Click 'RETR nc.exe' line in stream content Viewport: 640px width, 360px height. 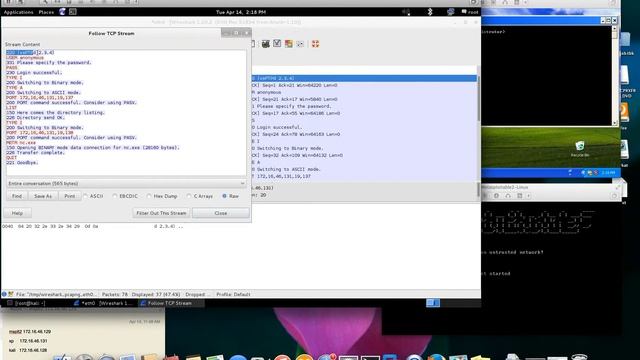(x=21, y=143)
